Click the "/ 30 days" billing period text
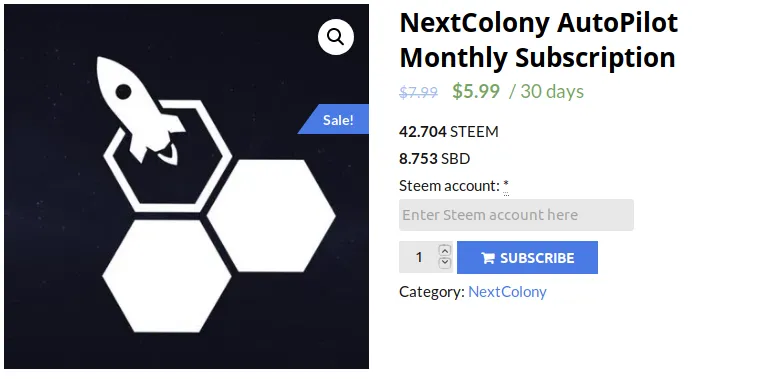Viewport: 763px width, 379px height. (546, 91)
